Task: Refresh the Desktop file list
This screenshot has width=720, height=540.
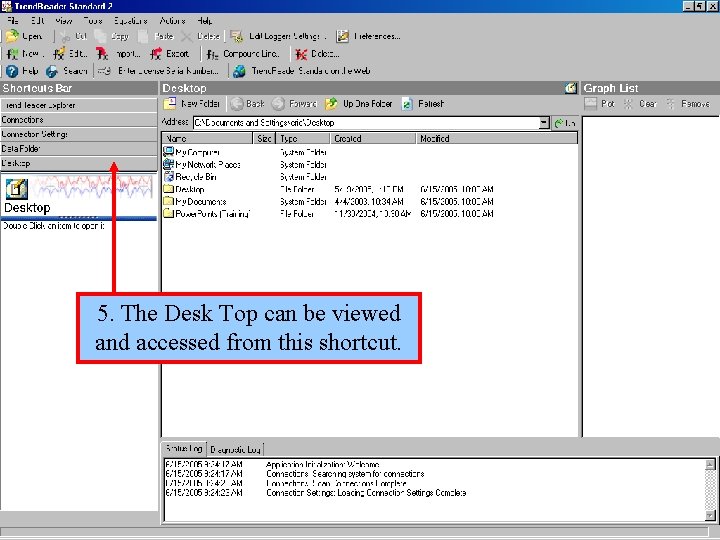Action: 423,104
